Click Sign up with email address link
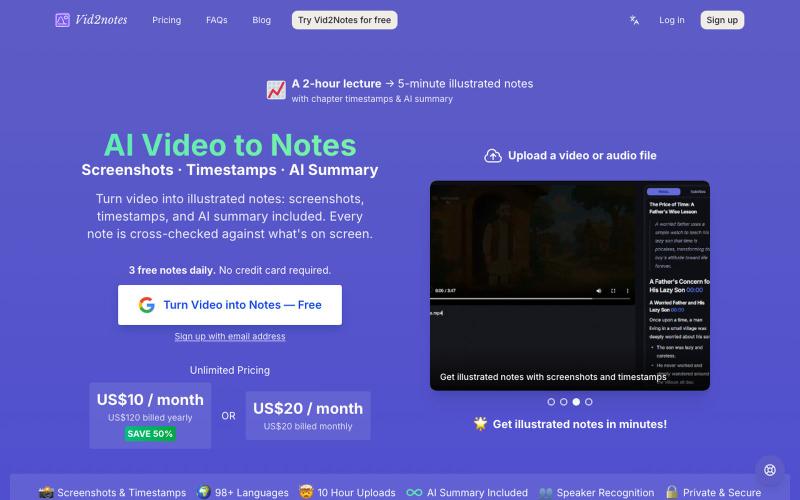This screenshot has height=500, width=800. point(230,336)
